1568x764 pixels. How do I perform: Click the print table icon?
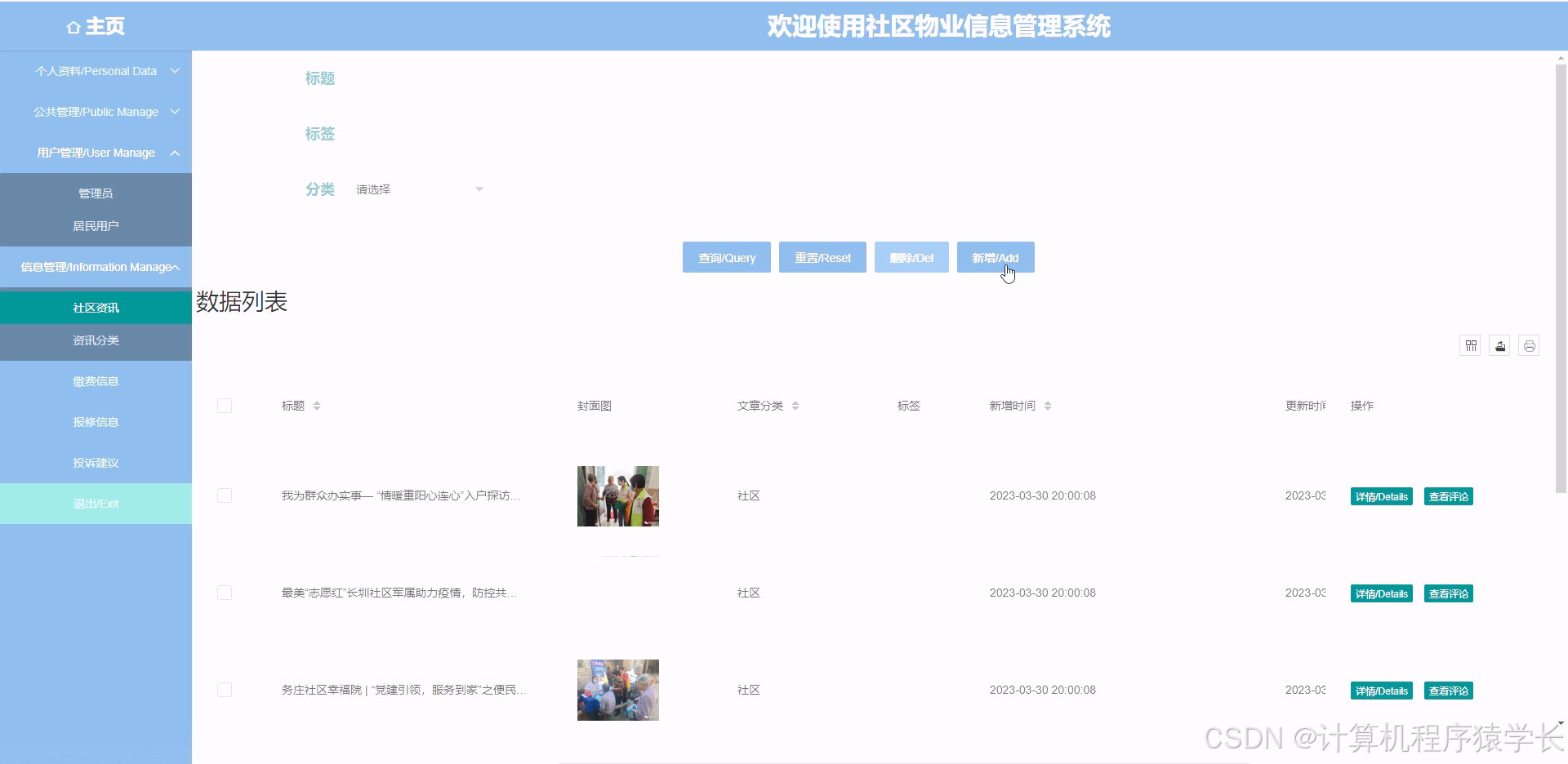point(1530,346)
